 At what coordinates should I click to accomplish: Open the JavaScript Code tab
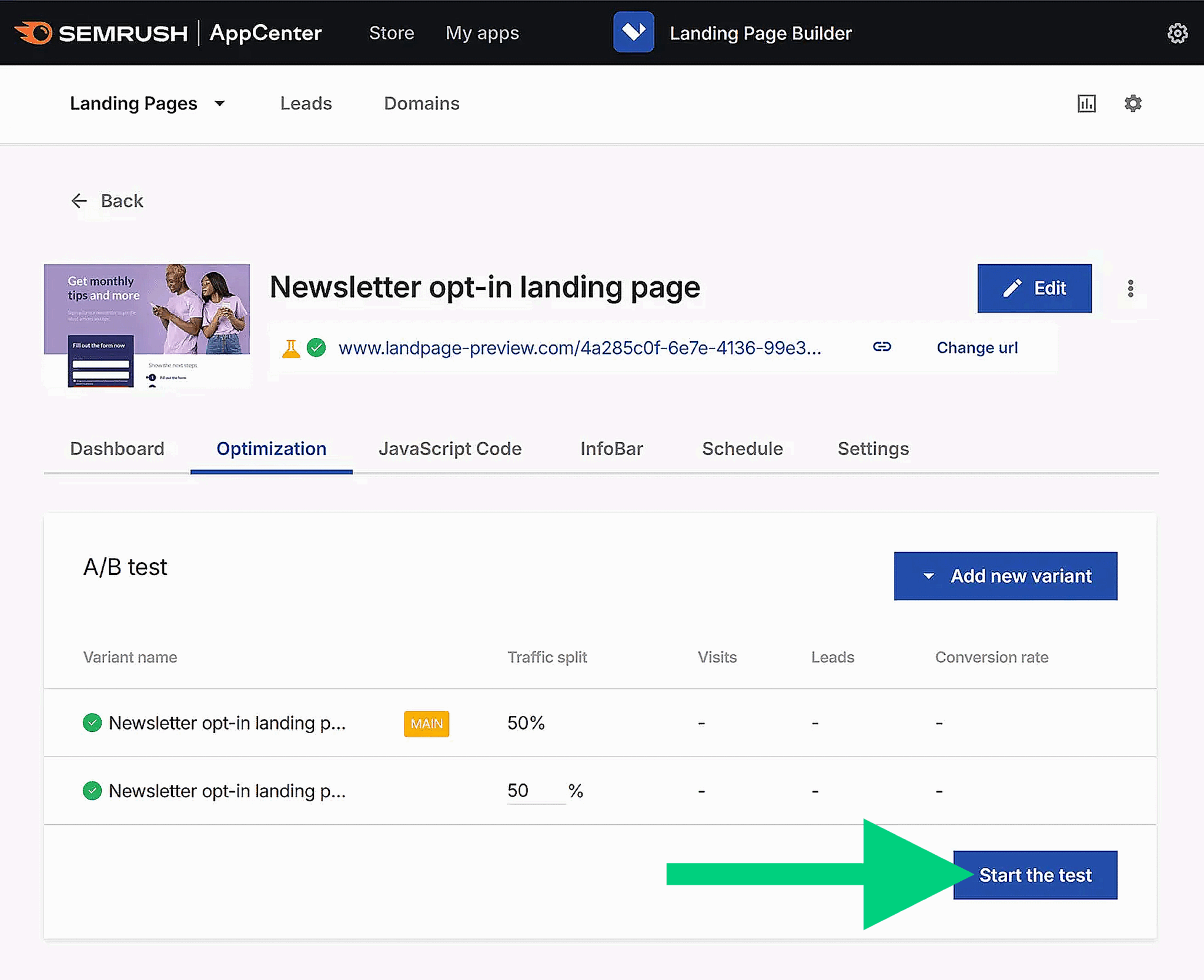450,449
